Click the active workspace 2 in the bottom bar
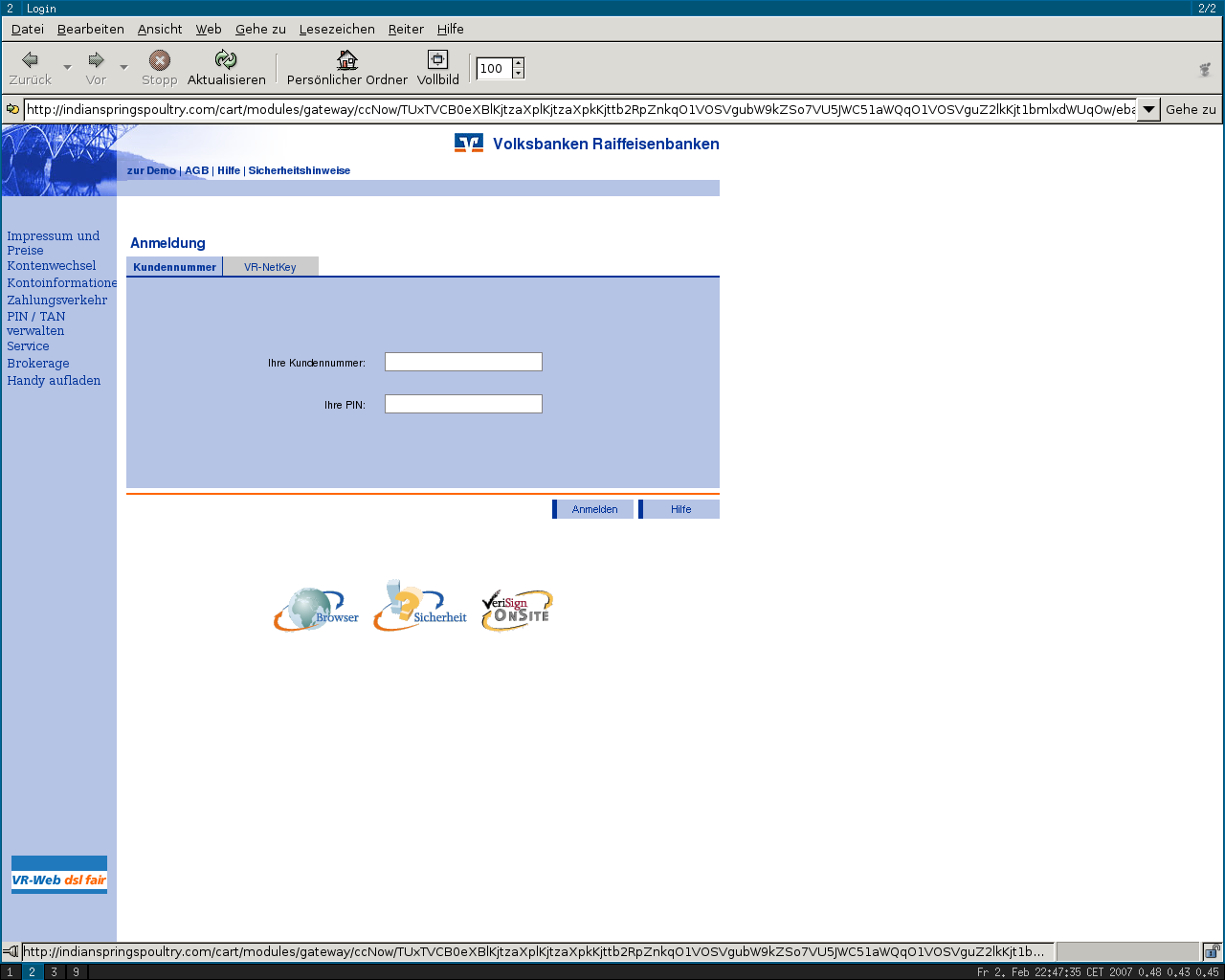This screenshot has width=1225, height=980. [32, 972]
